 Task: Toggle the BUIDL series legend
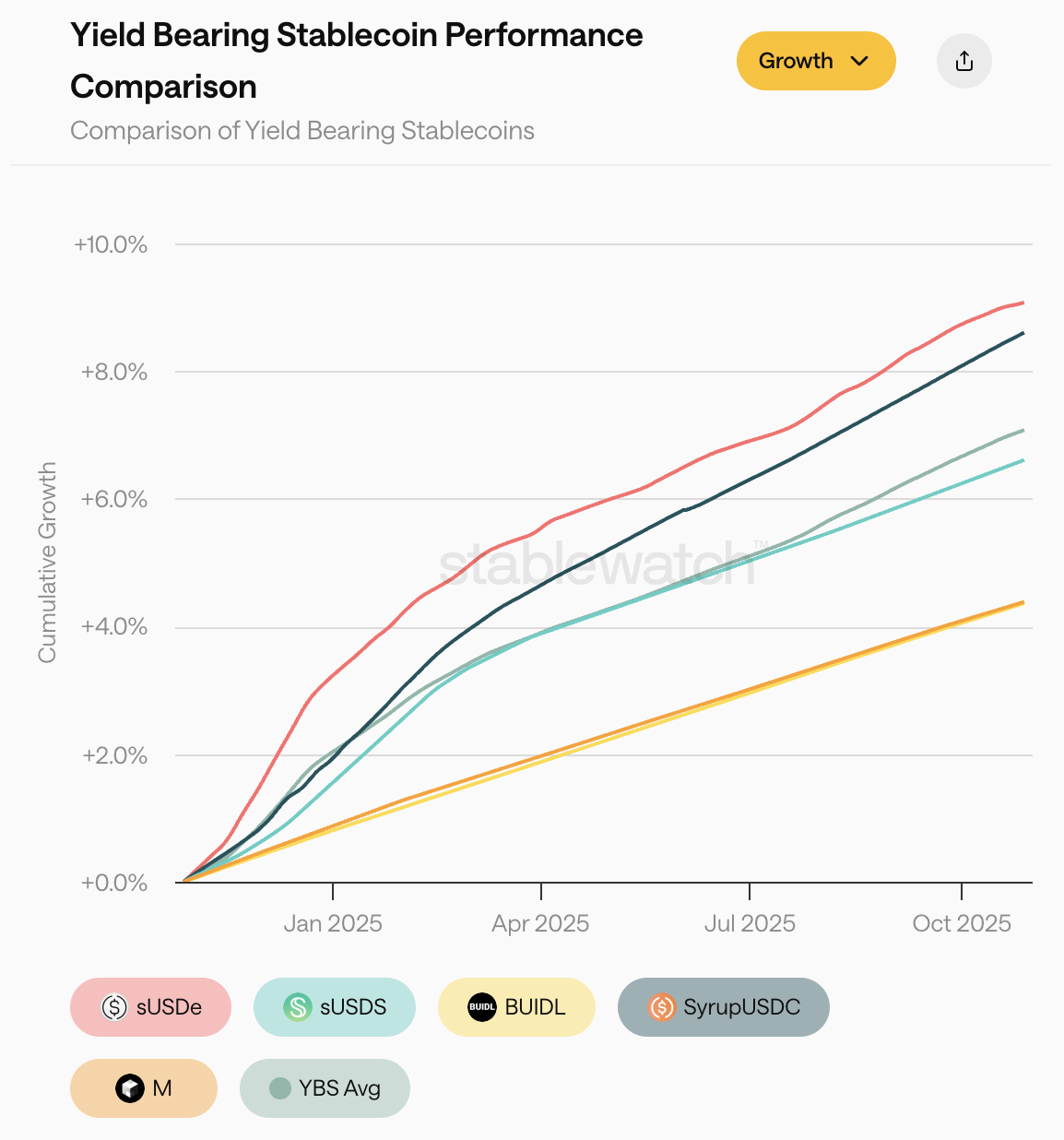click(516, 1006)
